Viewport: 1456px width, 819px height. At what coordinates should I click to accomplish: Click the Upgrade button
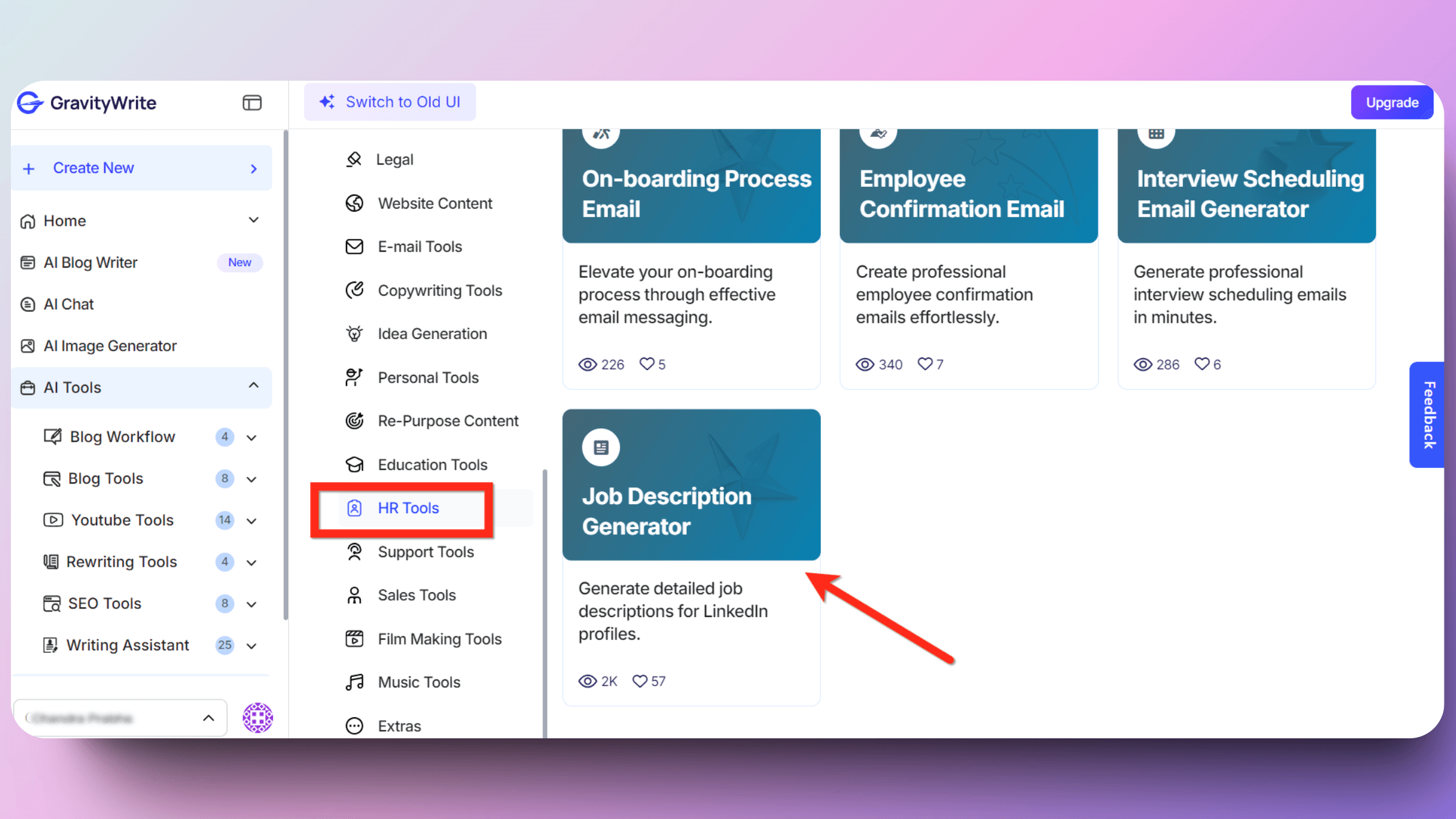1393,102
